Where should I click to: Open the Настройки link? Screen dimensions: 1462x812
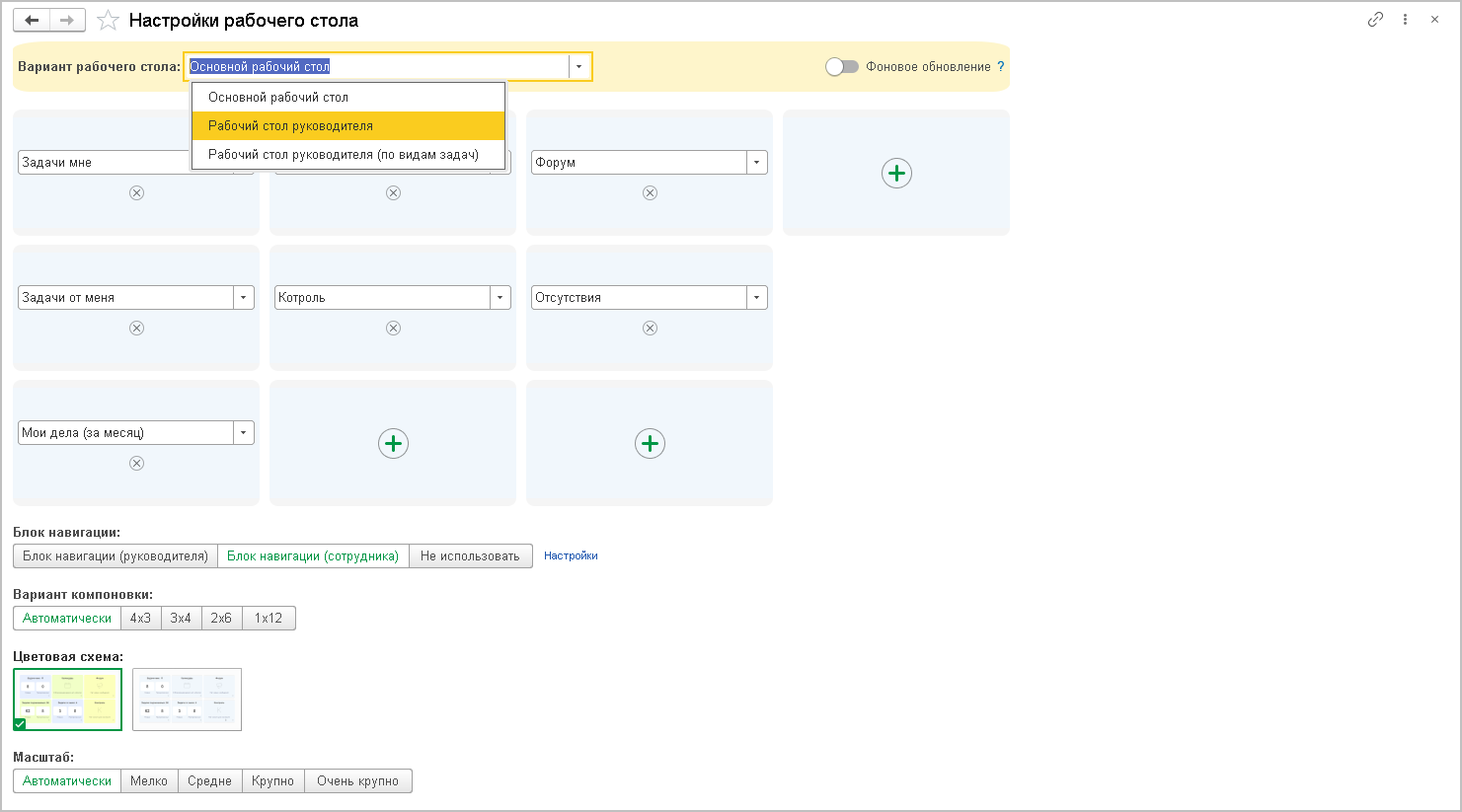point(571,556)
